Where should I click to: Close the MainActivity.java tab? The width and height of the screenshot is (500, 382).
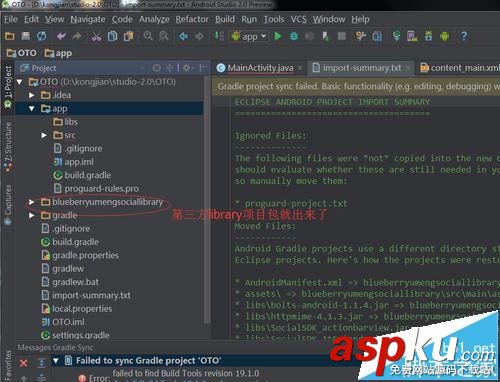click(x=300, y=68)
